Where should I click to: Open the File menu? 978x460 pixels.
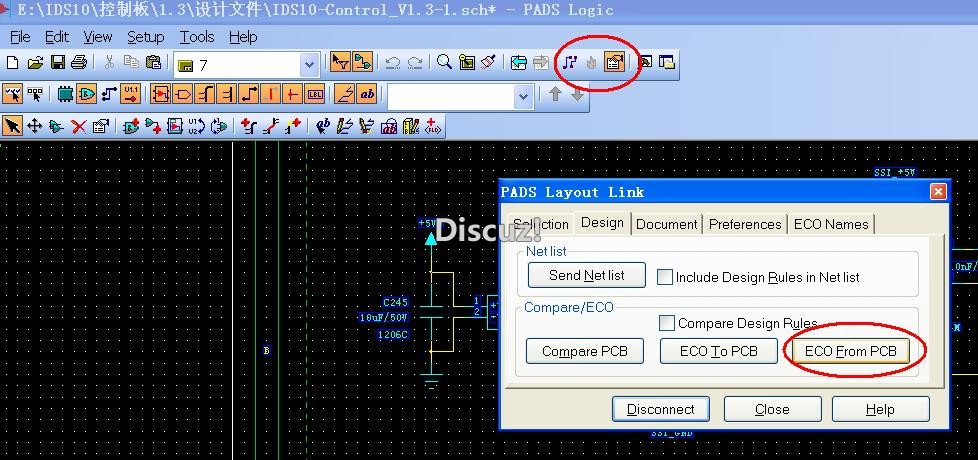coord(20,37)
